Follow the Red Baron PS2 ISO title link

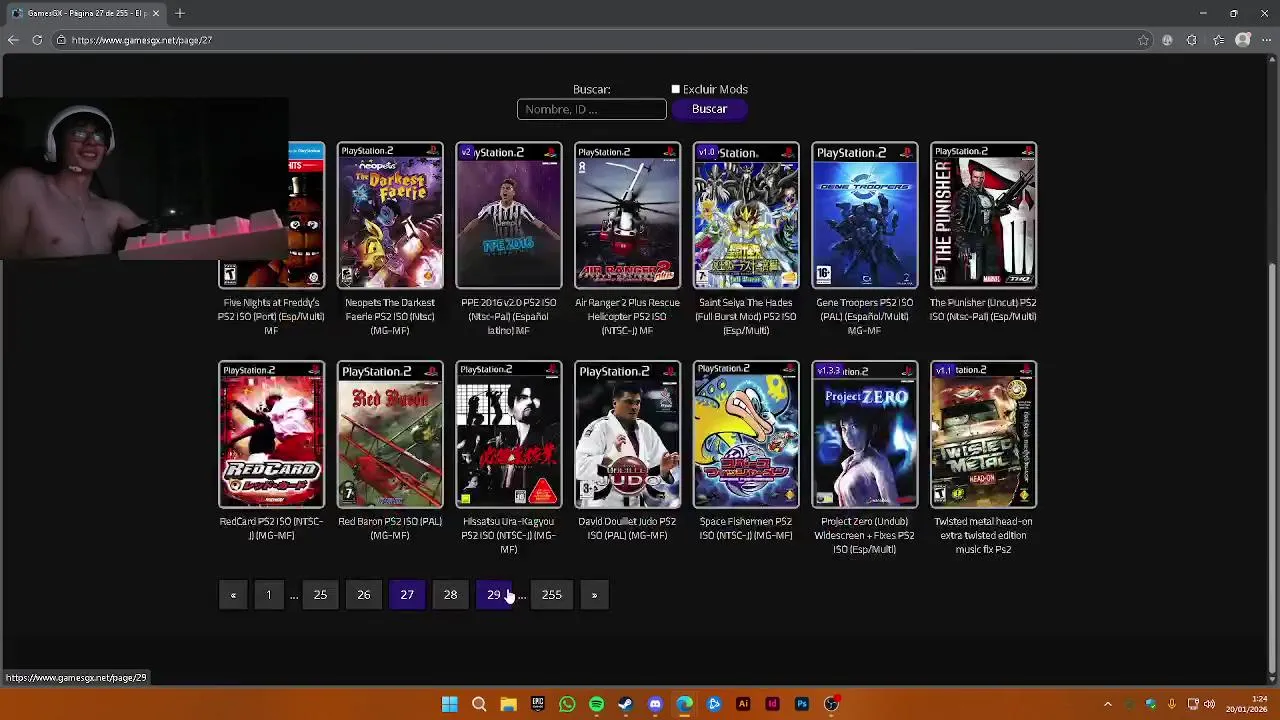pyautogui.click(x=390, y=528)
